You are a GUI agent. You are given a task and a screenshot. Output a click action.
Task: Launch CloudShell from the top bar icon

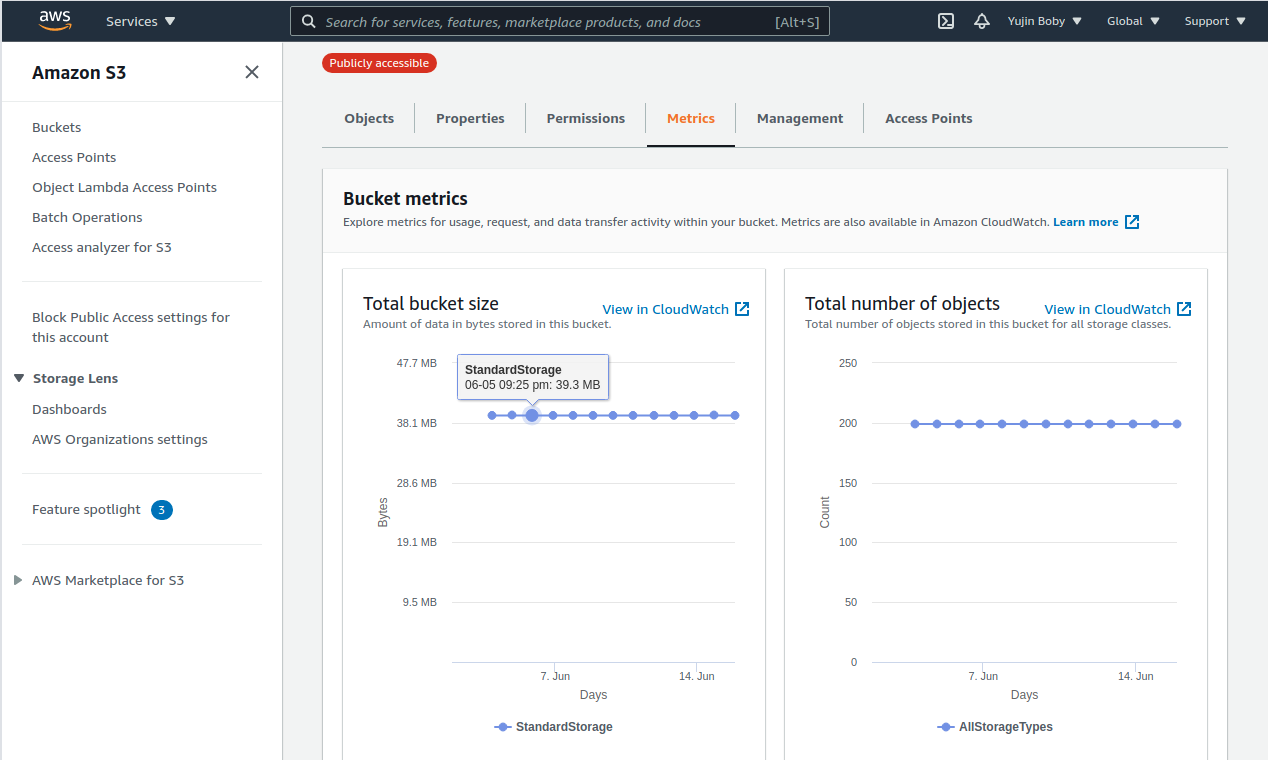pyautogui.click(x=945, y=20)
